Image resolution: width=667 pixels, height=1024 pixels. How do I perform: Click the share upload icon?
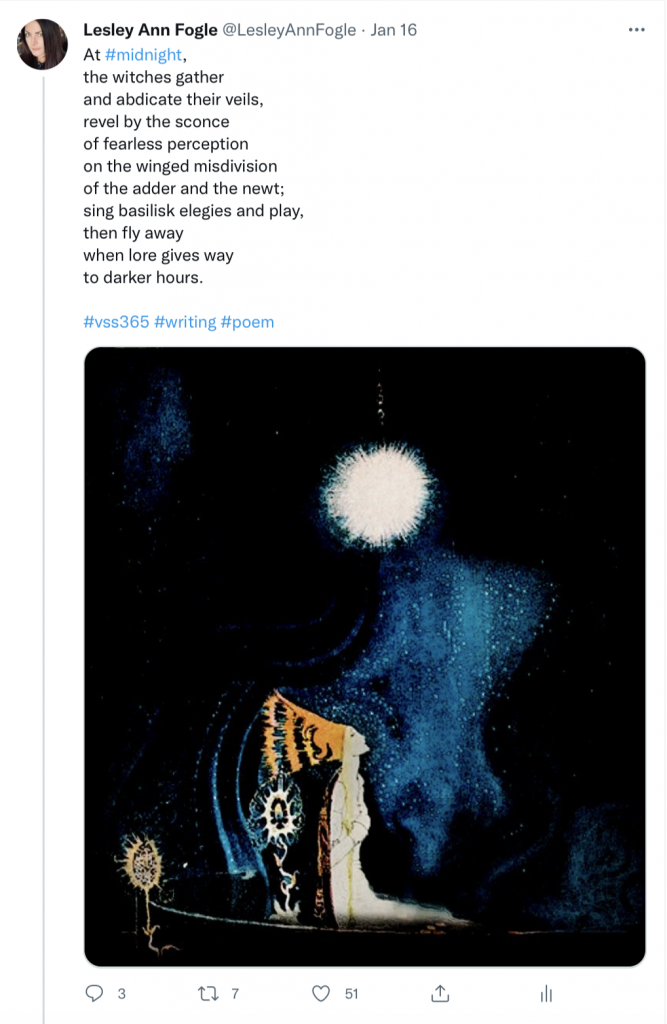click(x=440, y=993)
